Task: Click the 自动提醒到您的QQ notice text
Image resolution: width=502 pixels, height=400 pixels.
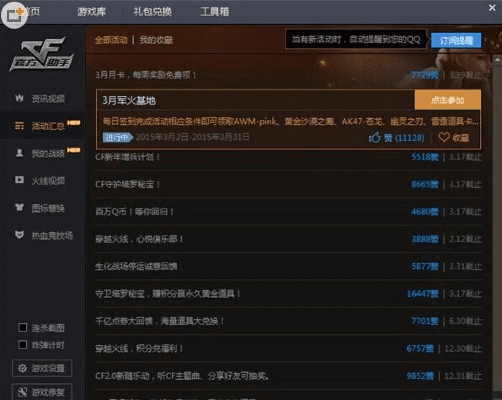Action: [x=385, y=40]
